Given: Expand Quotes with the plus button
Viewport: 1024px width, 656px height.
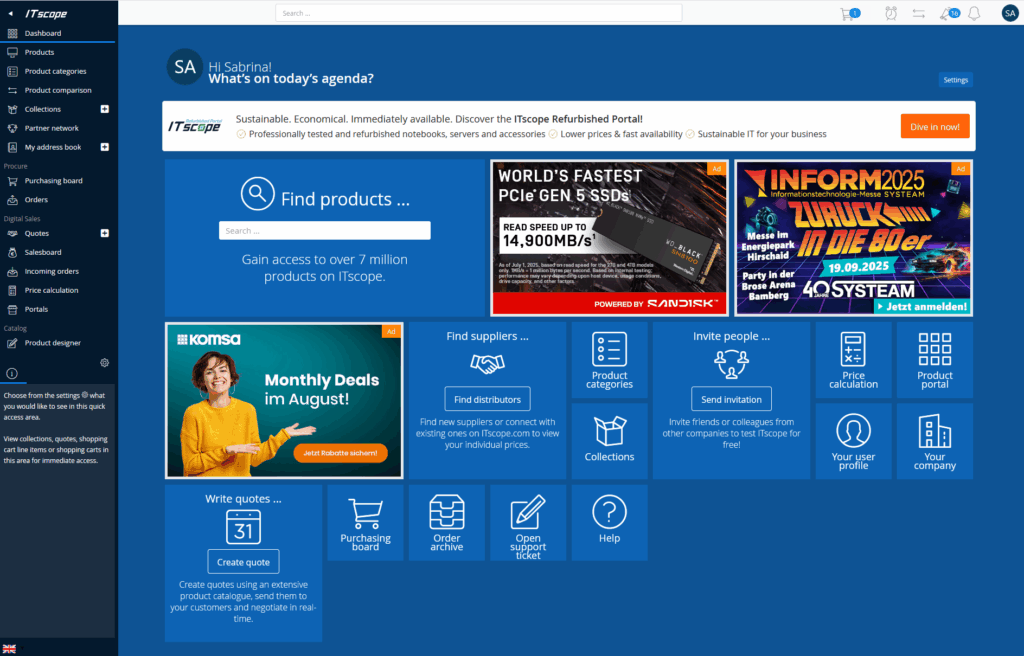Looking at the screenshot, I should click(105, 233).
